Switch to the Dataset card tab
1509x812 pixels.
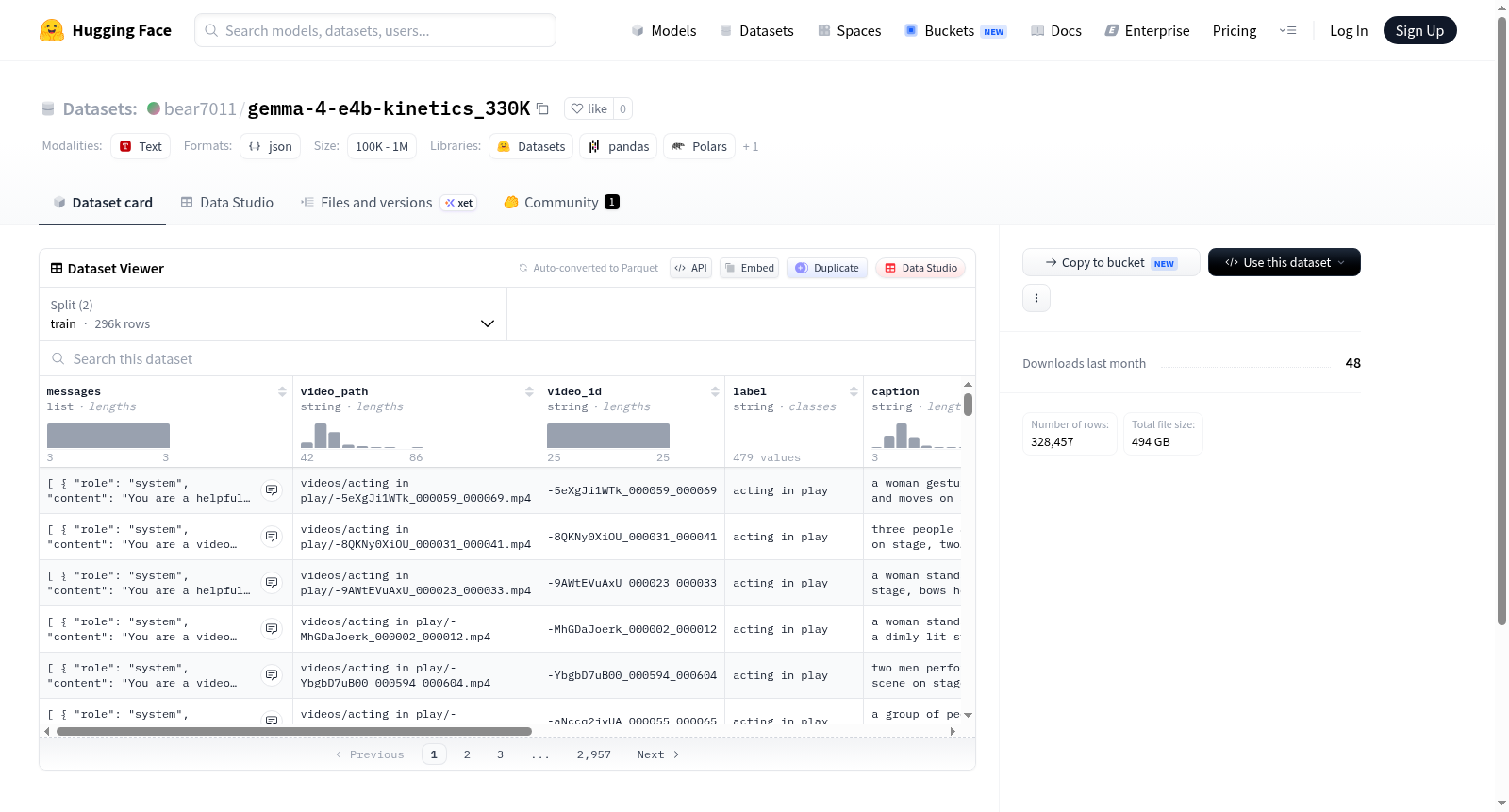[102, 202]
